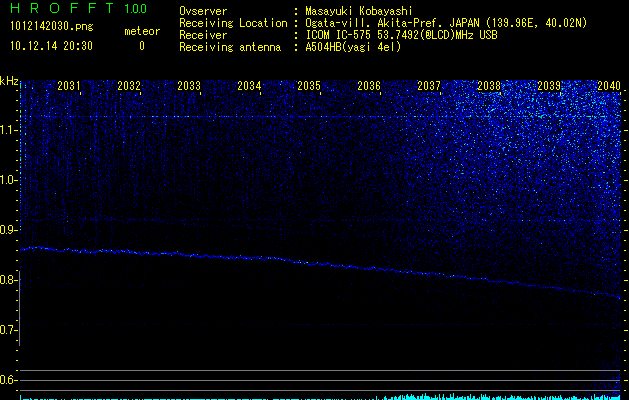Click the kHz axis unit label
Image resolution: width=629 pixels, height=400 pixels.
click(10, 80)
